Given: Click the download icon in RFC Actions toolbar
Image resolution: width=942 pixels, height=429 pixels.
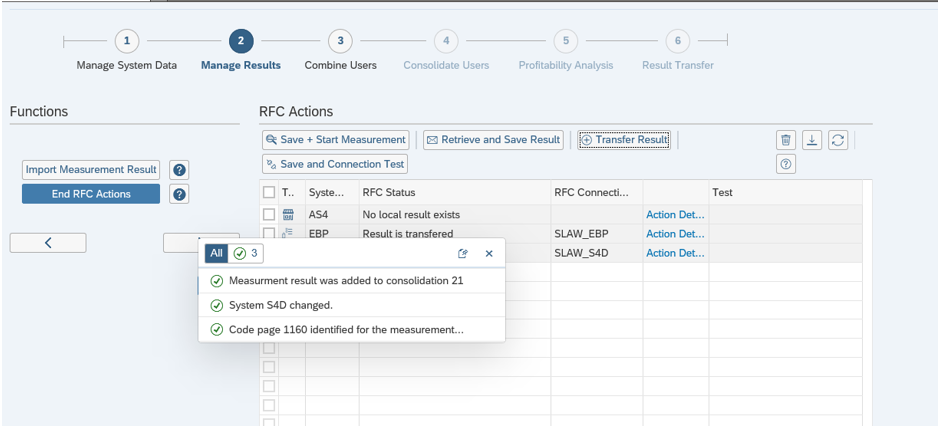Looking at the screenshot, I should point(812,140).
